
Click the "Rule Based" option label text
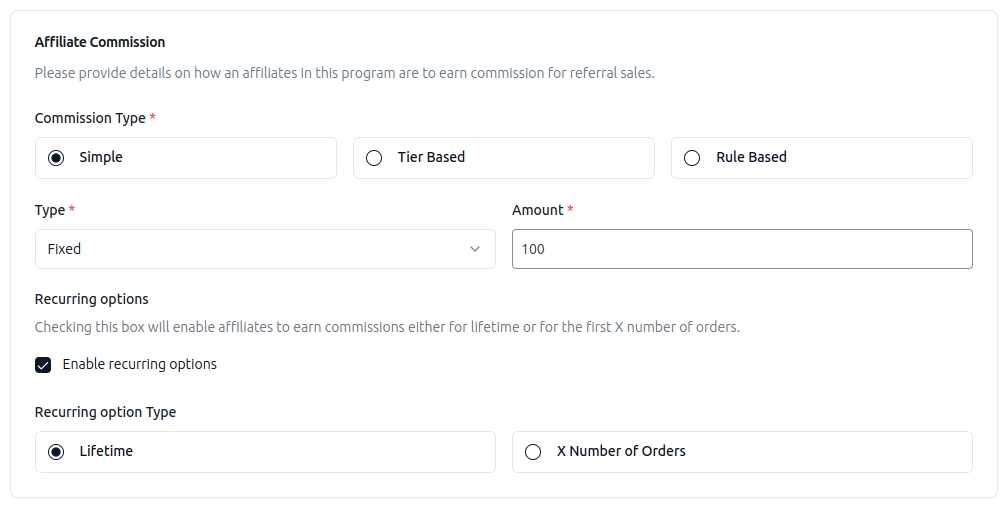click(x=751, y=157)
